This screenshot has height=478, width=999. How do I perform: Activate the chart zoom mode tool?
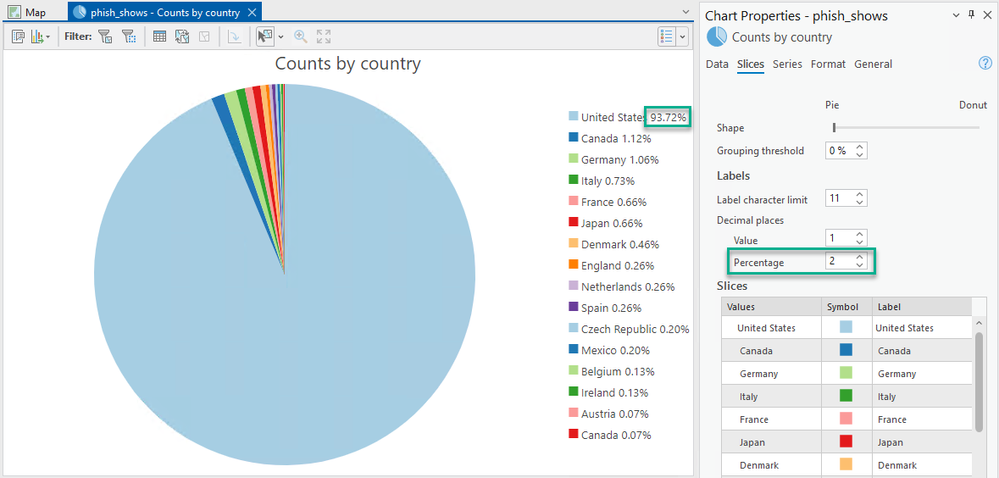[x=301, y=37]
